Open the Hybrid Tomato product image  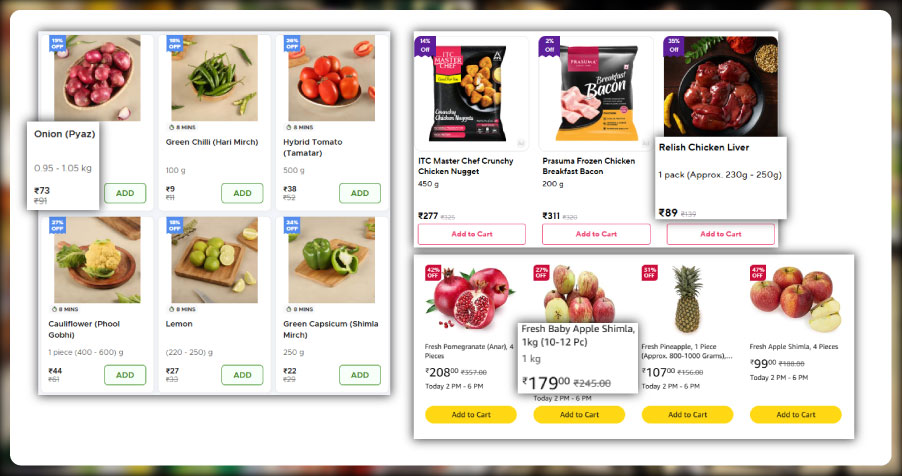coord(331,78)
